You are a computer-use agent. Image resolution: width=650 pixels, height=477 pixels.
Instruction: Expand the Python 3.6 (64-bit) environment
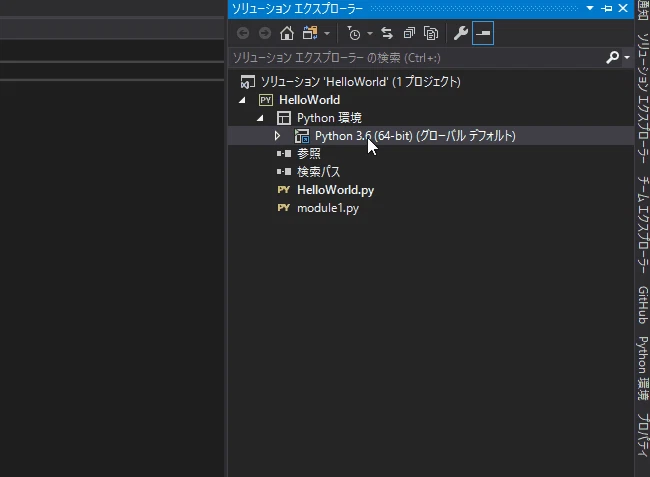click(277, 136)
